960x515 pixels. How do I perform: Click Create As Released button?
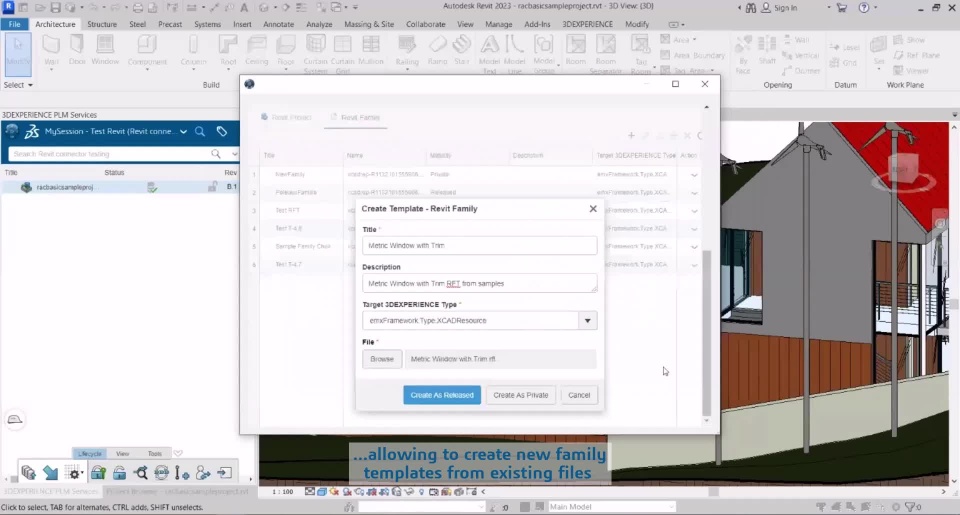(x=442, y=395)
